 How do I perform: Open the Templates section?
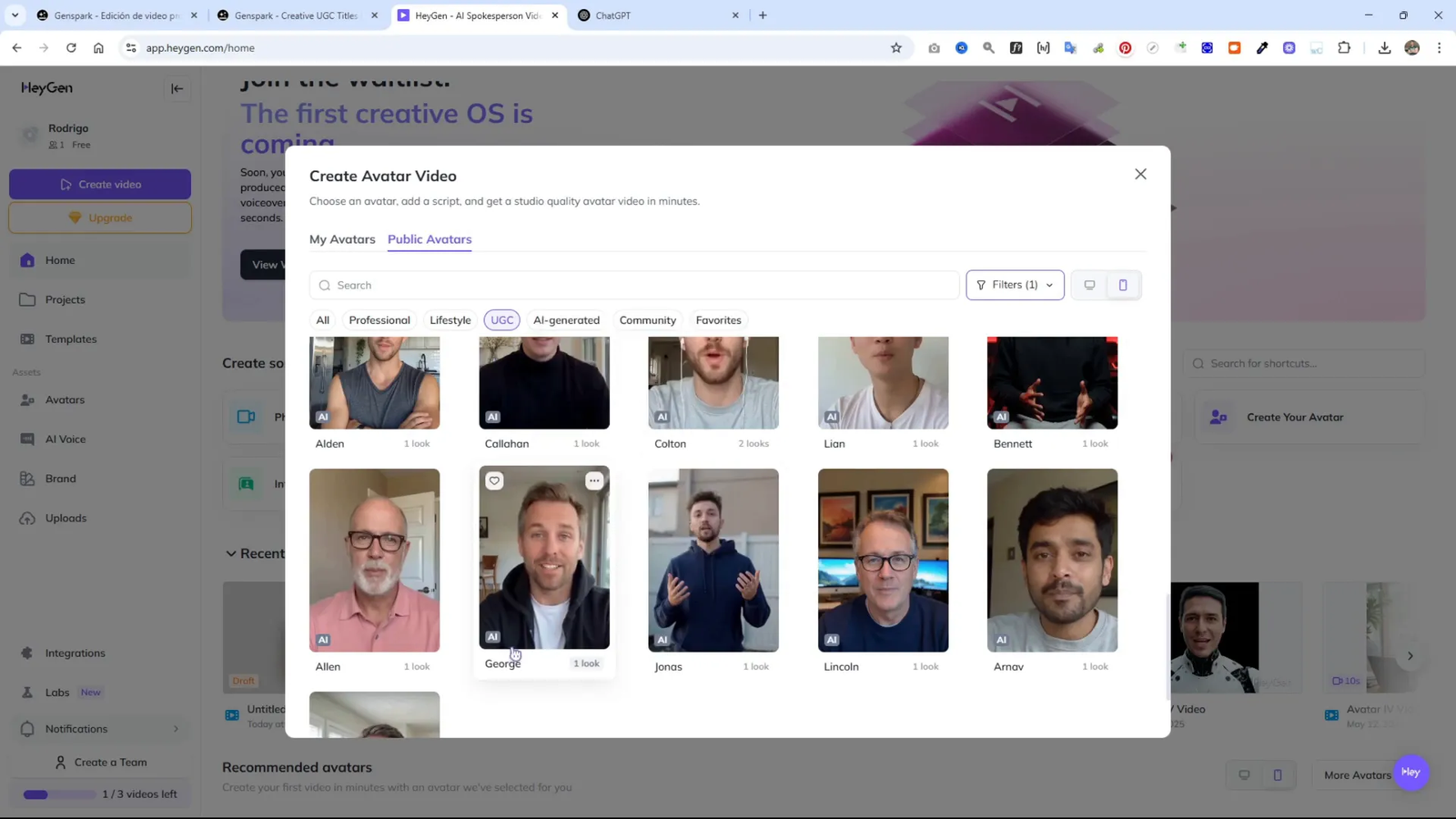pos(70,339)
